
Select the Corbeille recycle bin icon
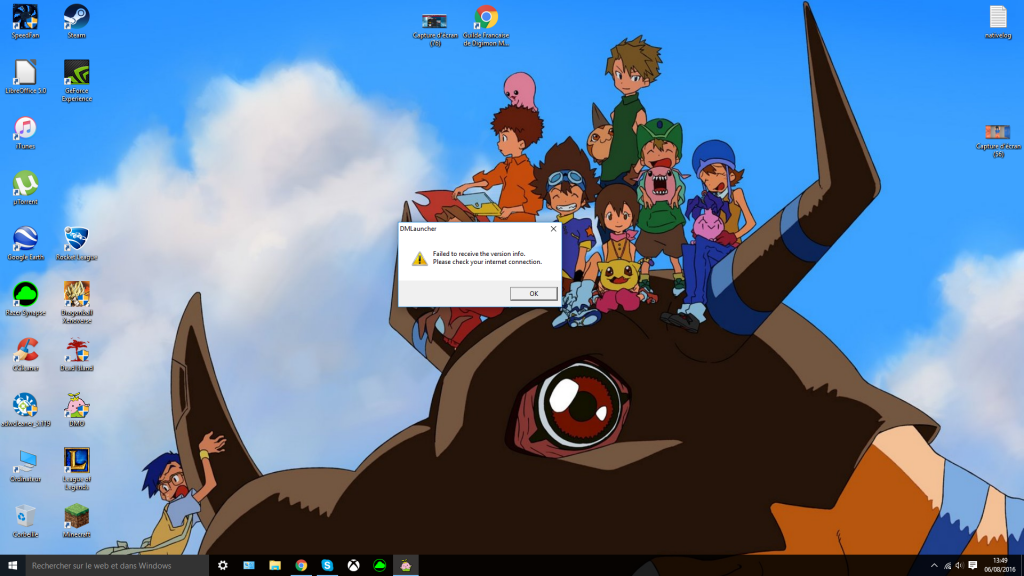pyautogui.click(x=25, y=521)
